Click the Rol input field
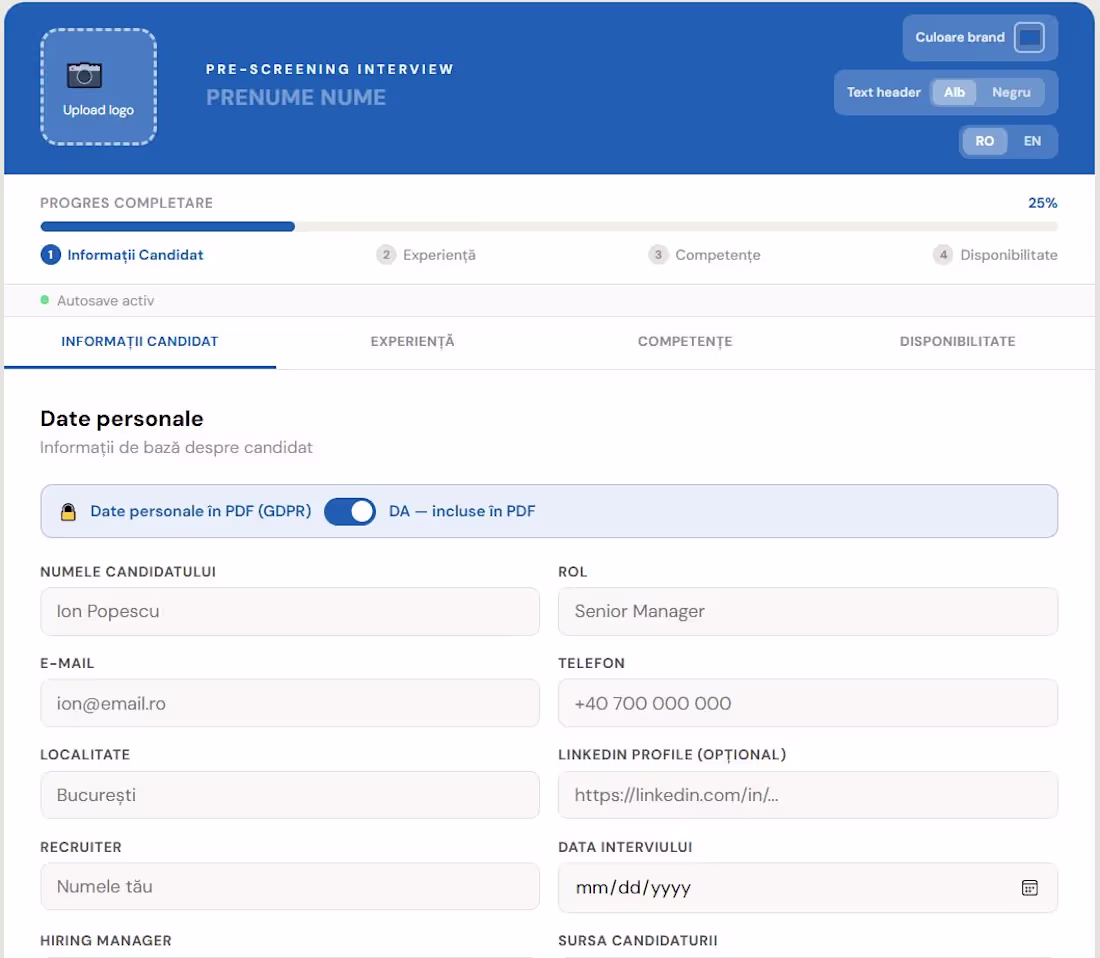 click(807, 612)
